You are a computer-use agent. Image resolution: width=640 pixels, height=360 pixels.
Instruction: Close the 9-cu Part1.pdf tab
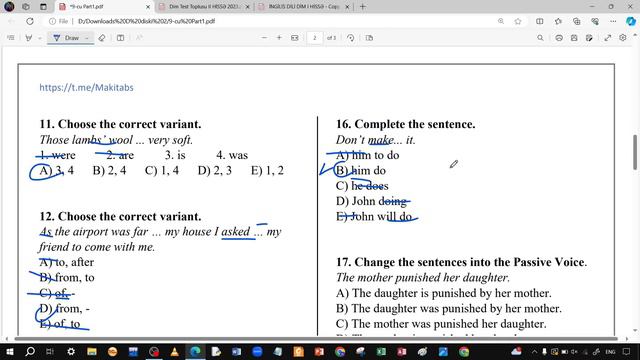pos(148,7)
